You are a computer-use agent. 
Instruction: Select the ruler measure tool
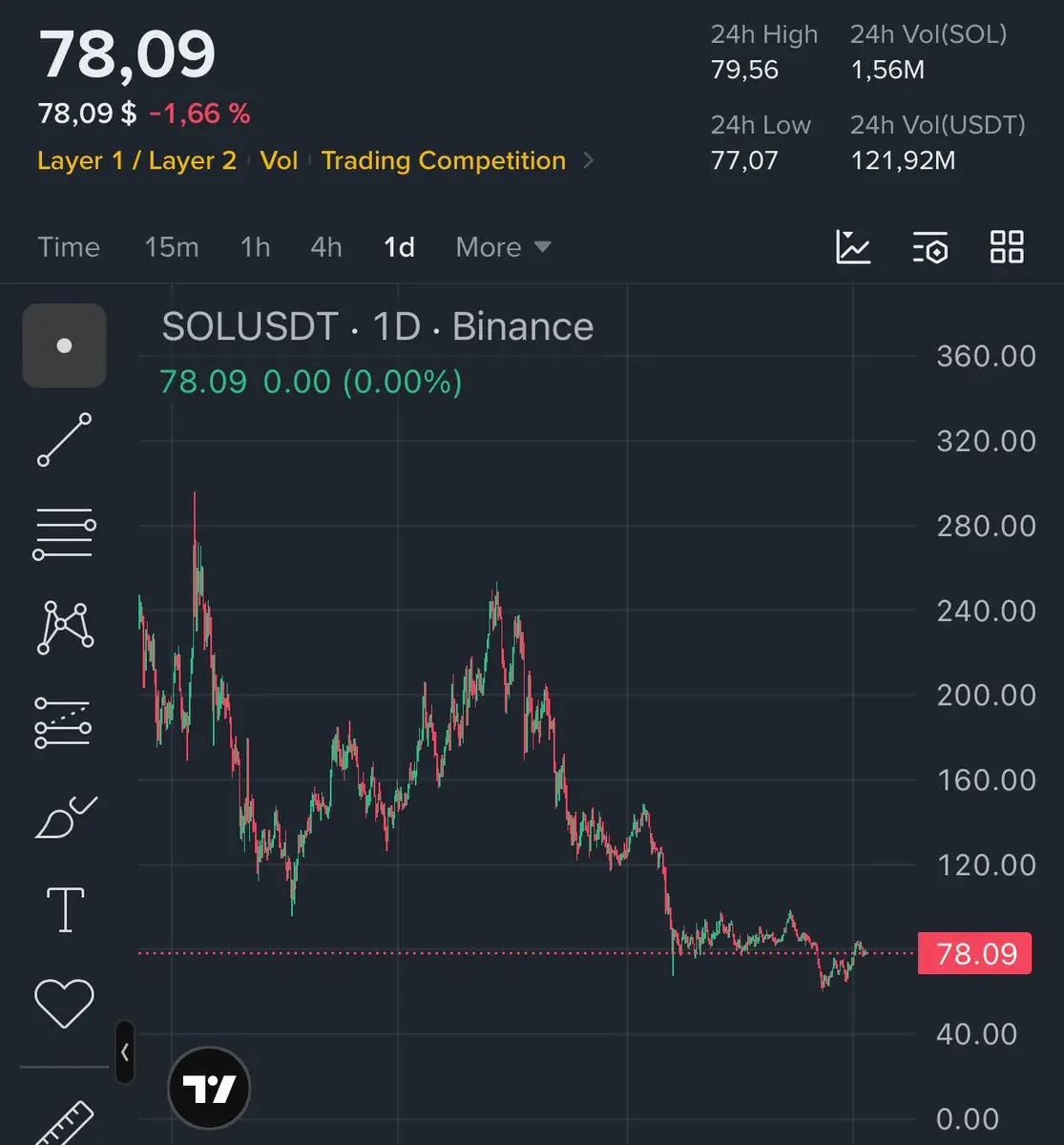[64, 1123]
